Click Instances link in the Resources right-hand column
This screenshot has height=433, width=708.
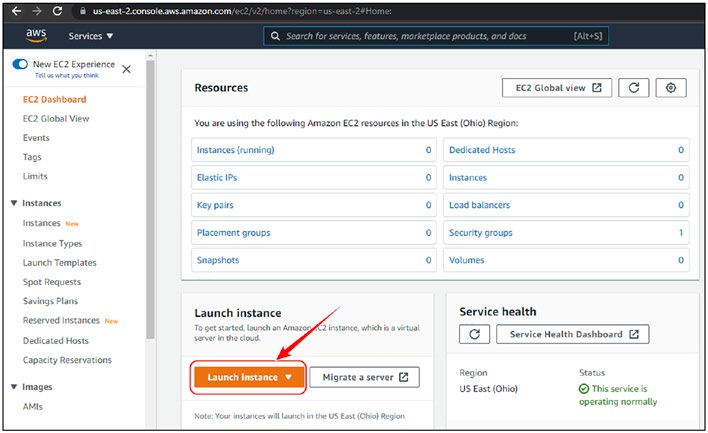[x=468, y=177]
